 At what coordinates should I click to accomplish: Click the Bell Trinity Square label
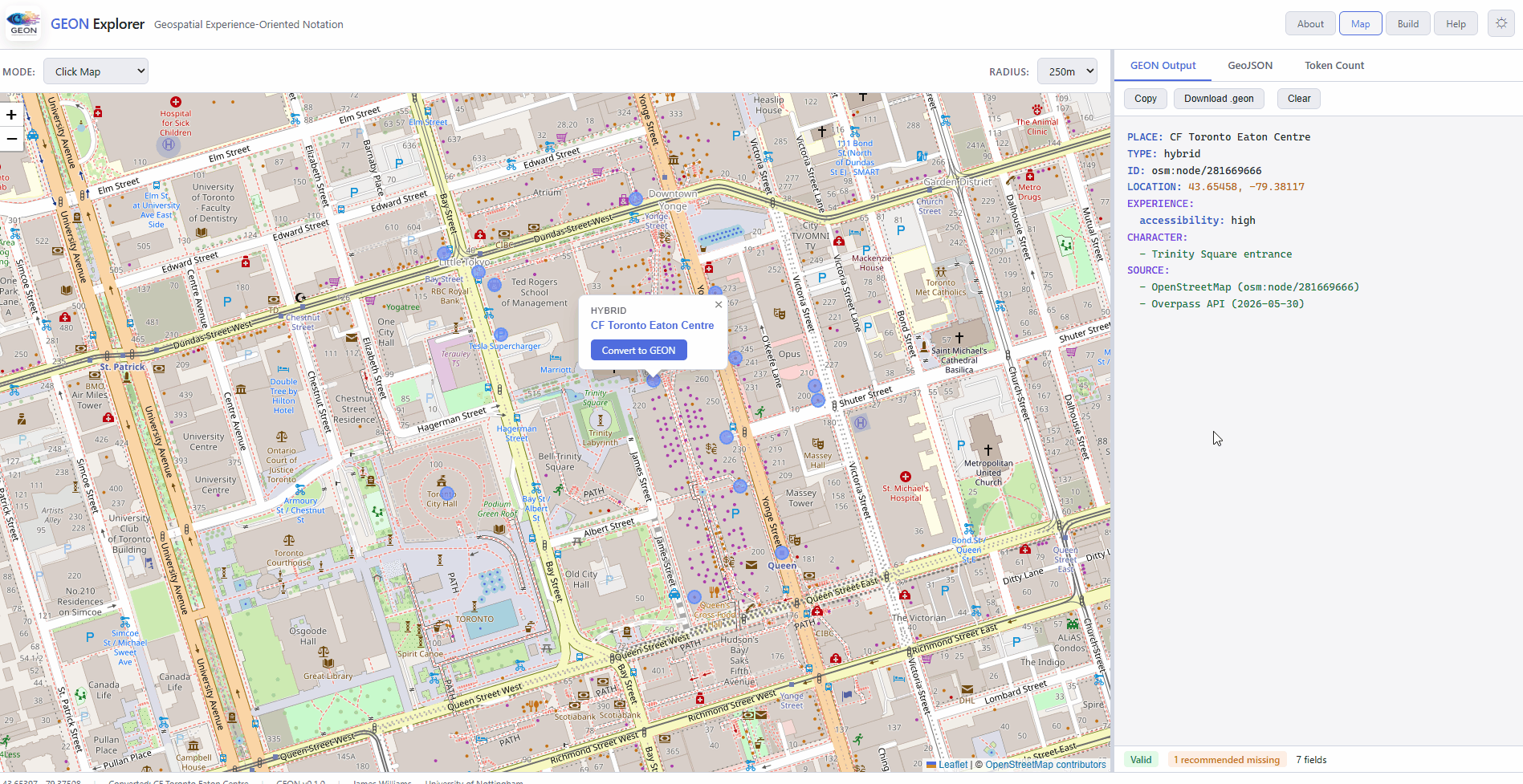point(560,461)
